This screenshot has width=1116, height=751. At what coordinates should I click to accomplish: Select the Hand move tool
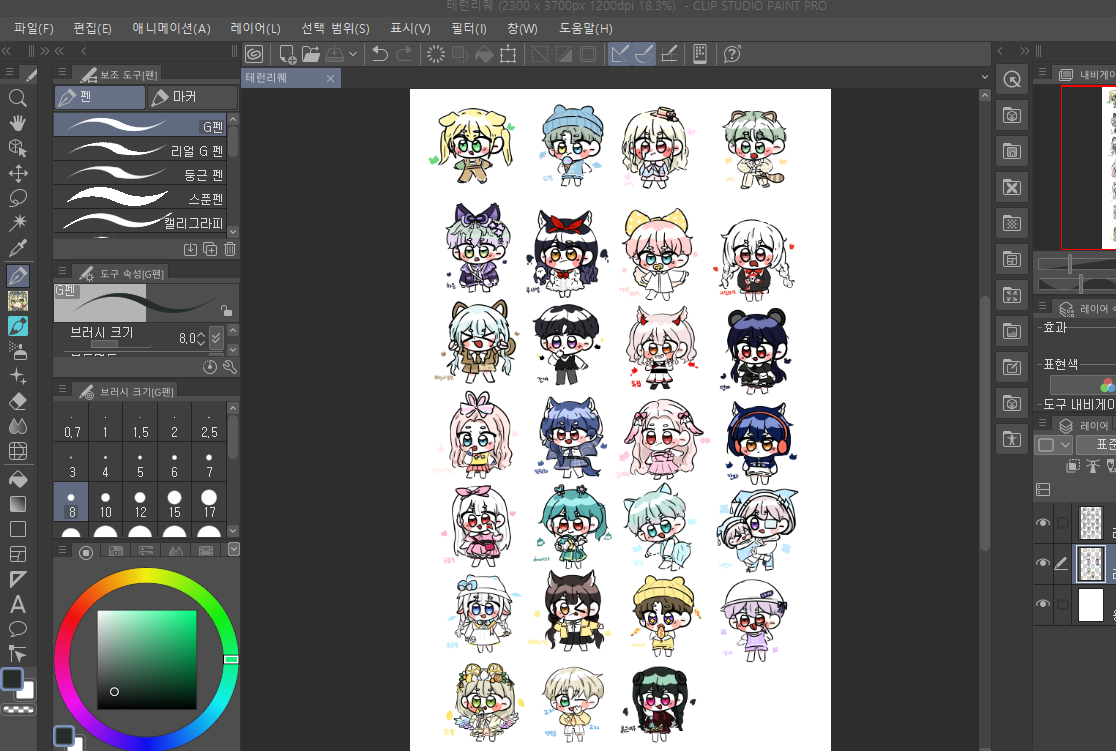point(18,123)
